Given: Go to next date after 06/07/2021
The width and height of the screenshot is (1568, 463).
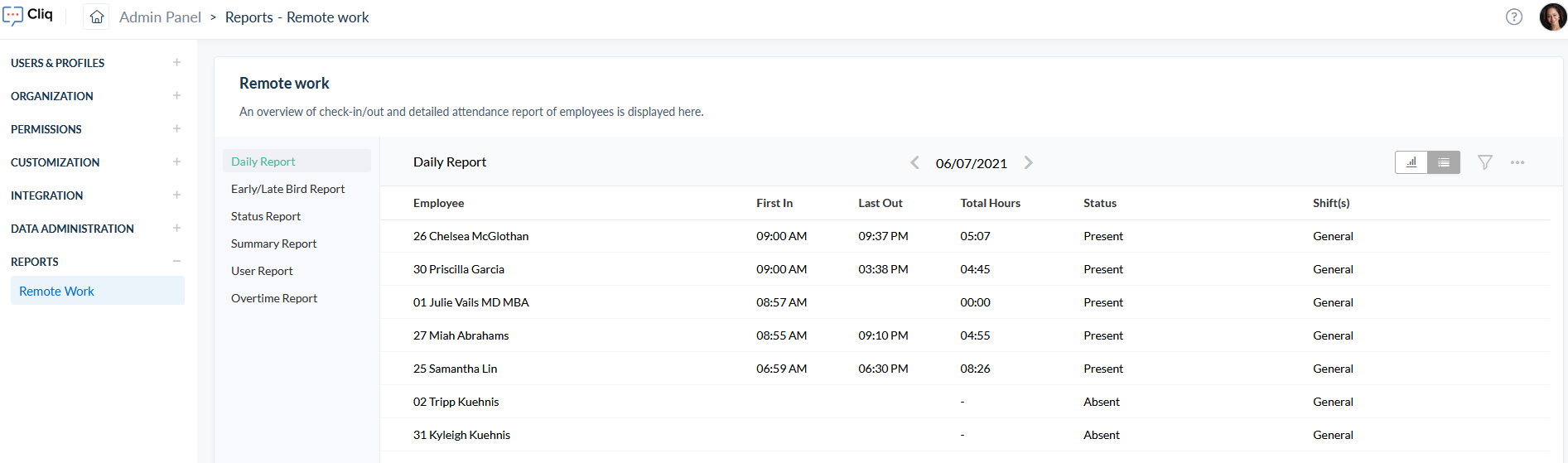Looking at the screenshot, I should tap(1028, 162).
